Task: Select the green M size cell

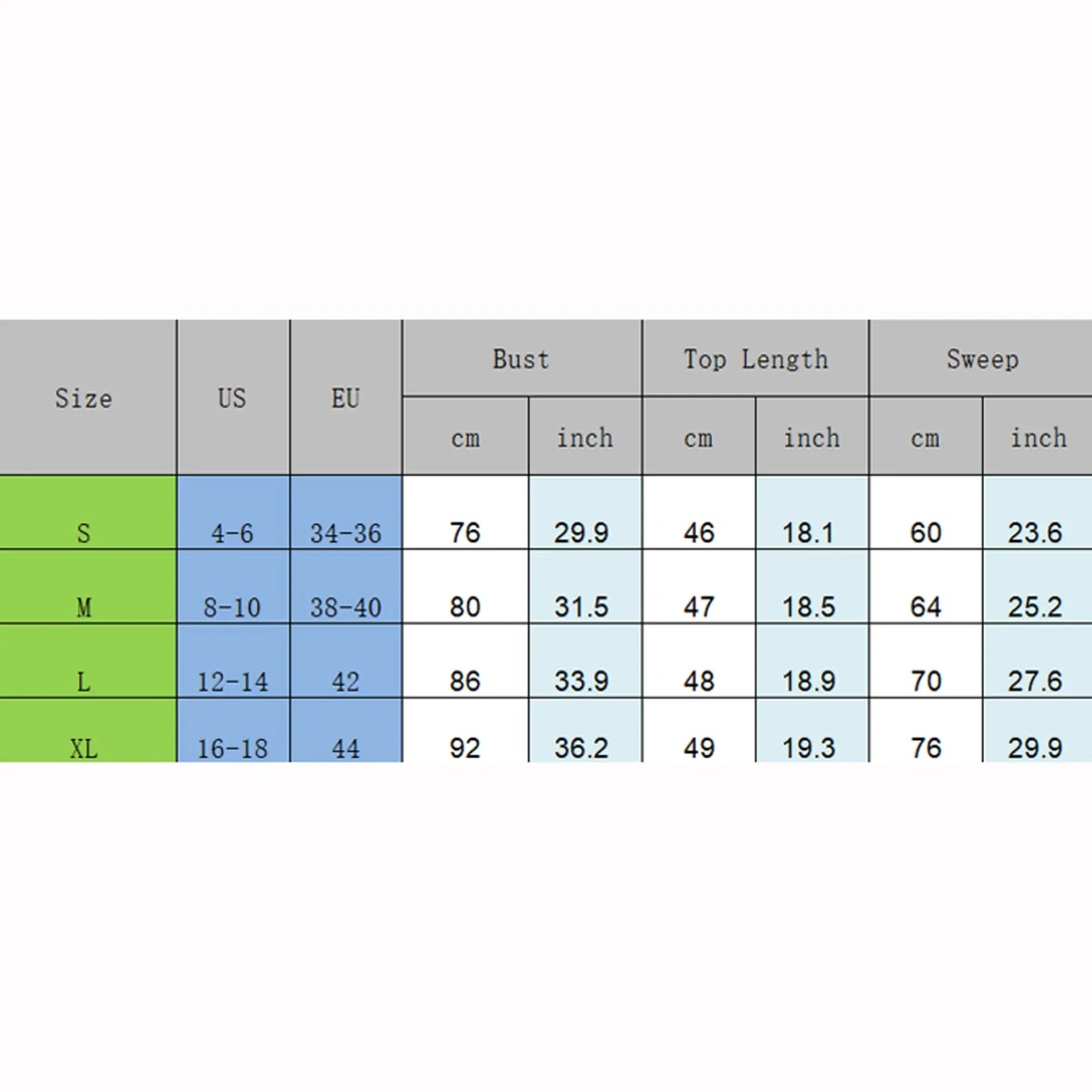Action: pos(88,586)
